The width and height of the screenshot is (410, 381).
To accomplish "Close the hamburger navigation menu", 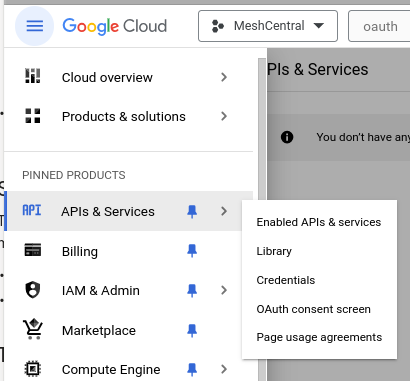I will click(x=35, y=26).
